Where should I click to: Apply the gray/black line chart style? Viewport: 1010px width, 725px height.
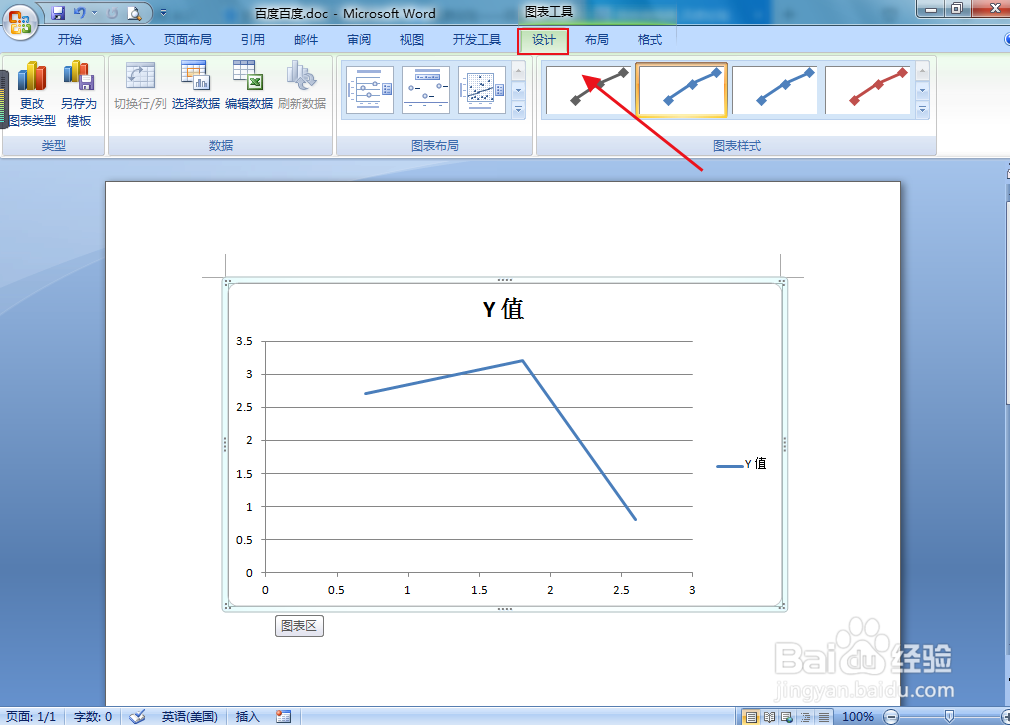588,90
